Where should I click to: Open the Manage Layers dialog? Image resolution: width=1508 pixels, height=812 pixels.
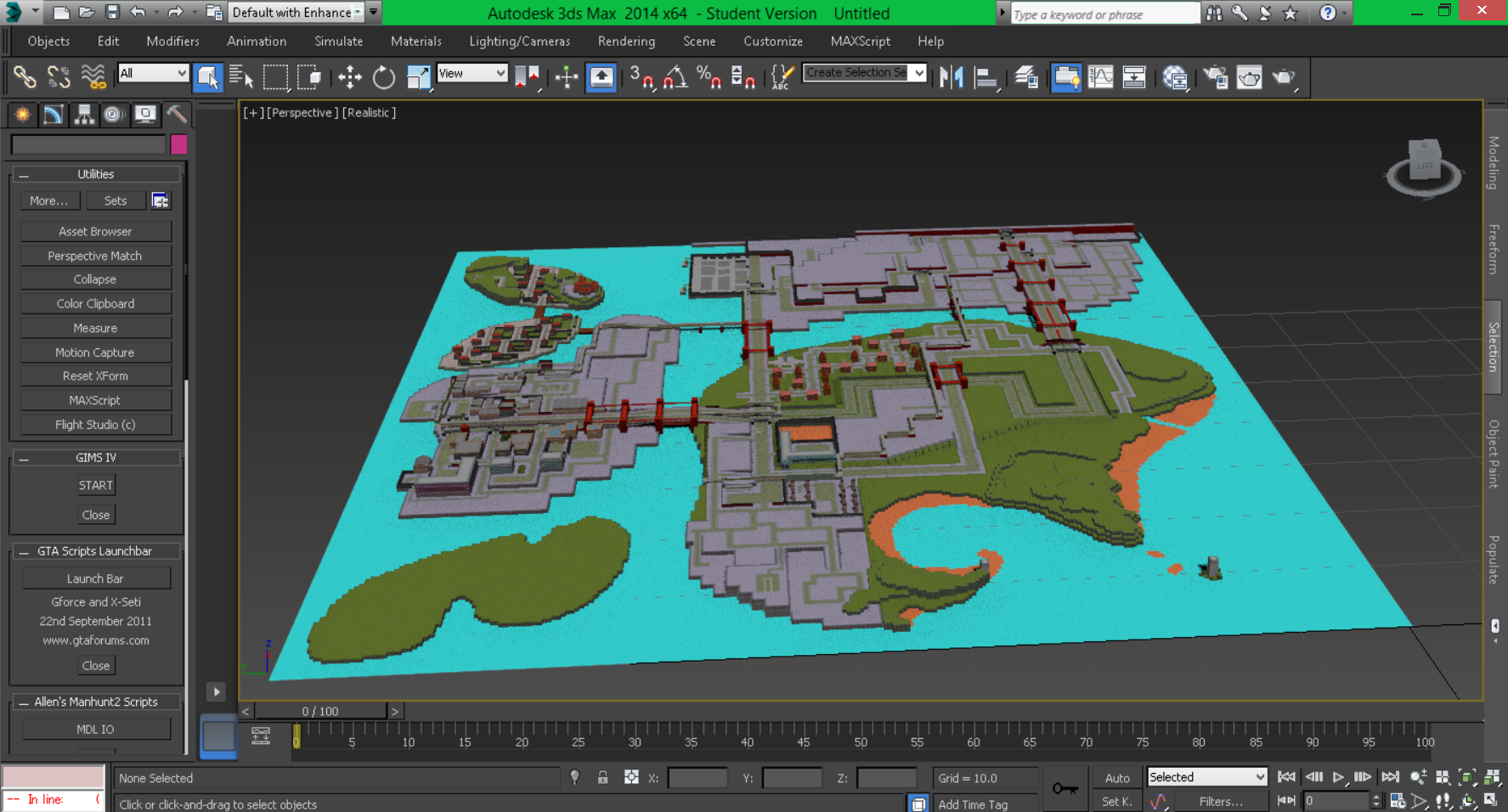point(1026,77)
